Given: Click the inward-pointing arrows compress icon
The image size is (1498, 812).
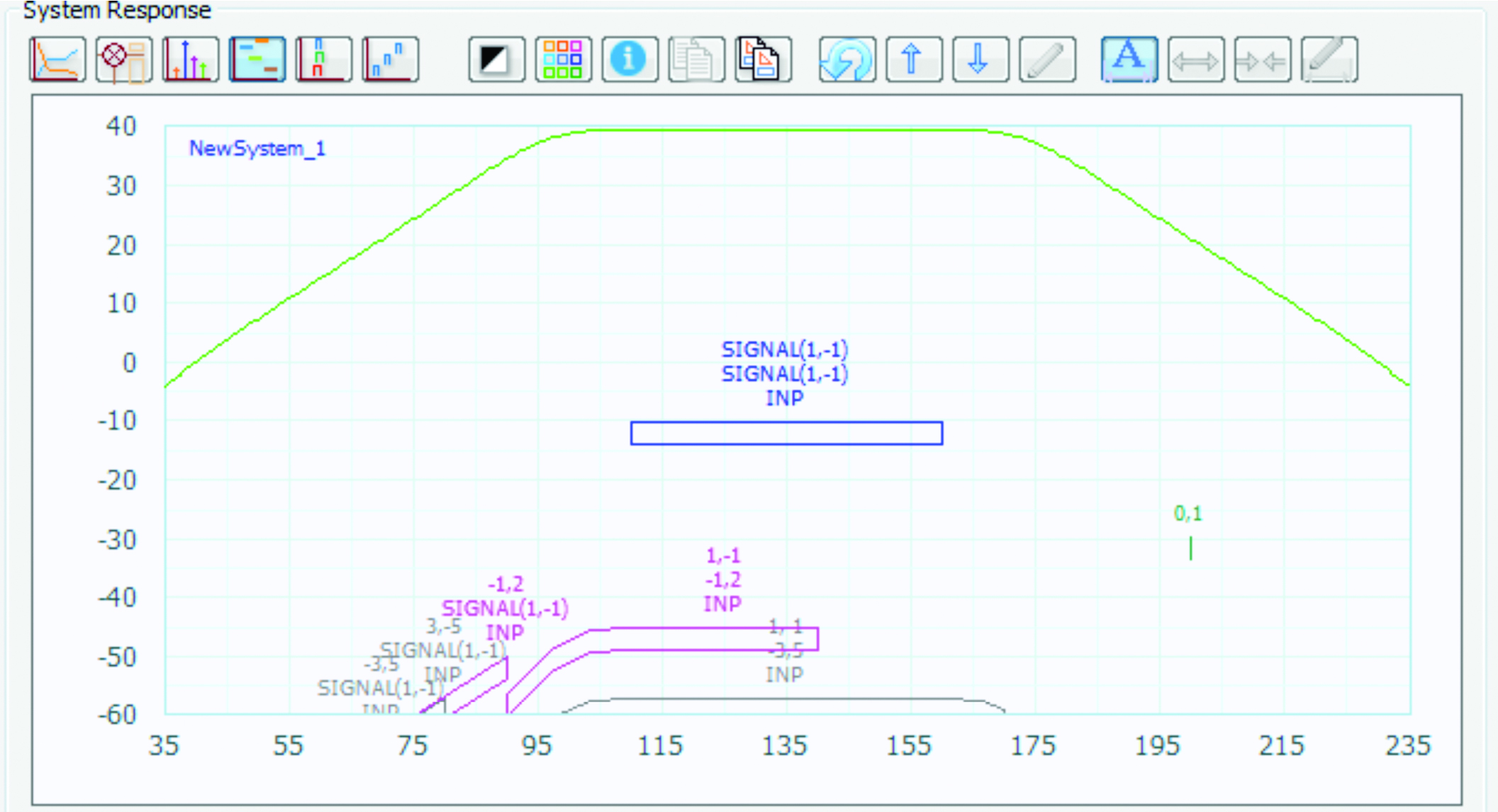Looking at the screenshot, I should pyautogui.click(x=1262, y=60).
